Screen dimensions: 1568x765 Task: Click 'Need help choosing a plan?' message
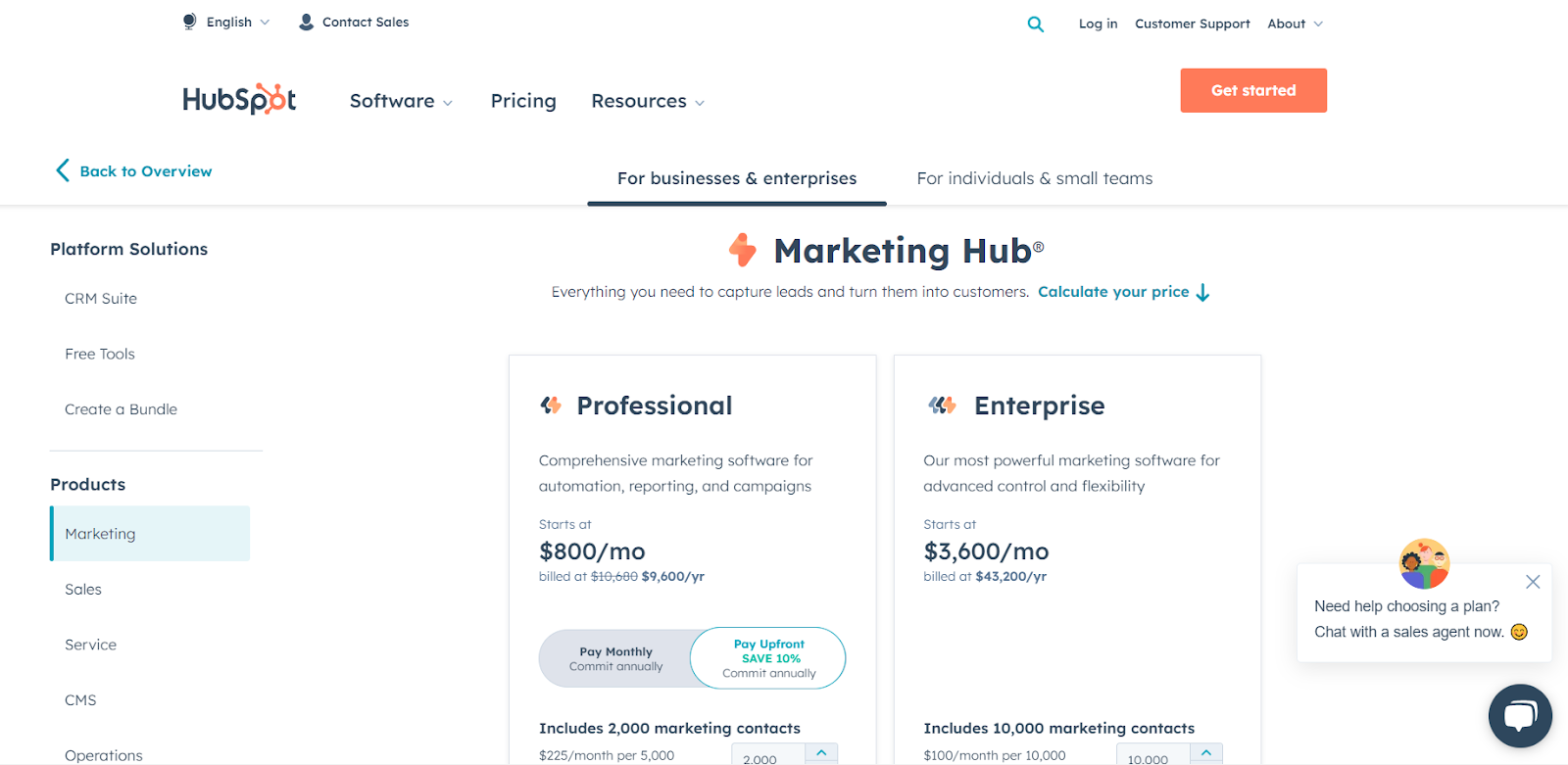coord(1406,606)
